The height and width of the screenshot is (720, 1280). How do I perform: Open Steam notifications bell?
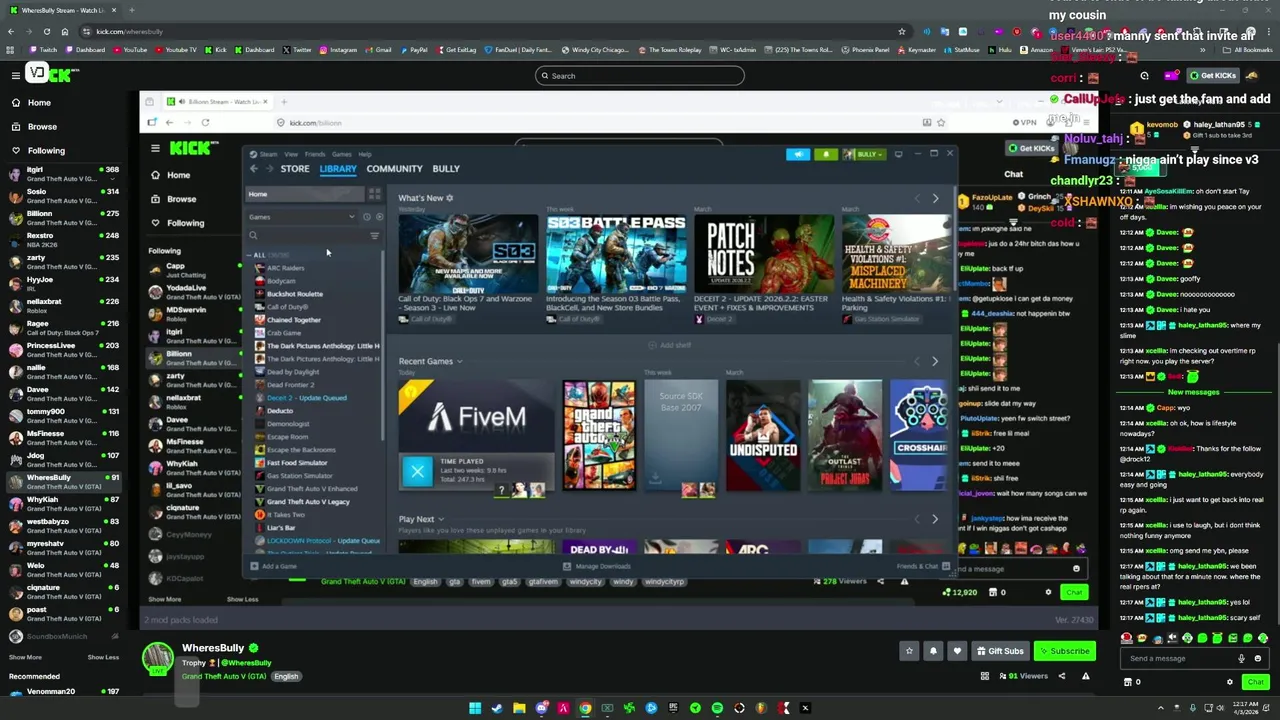point(826,154)
